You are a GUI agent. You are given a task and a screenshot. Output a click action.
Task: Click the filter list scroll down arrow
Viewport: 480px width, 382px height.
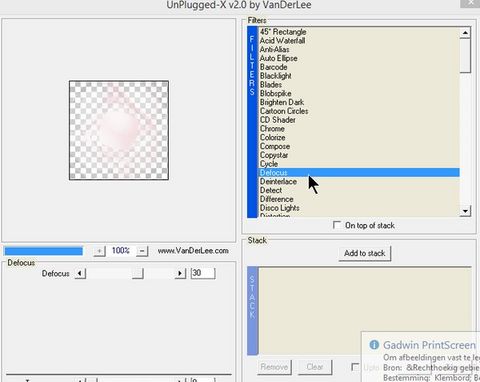click(x=465, y=211)
